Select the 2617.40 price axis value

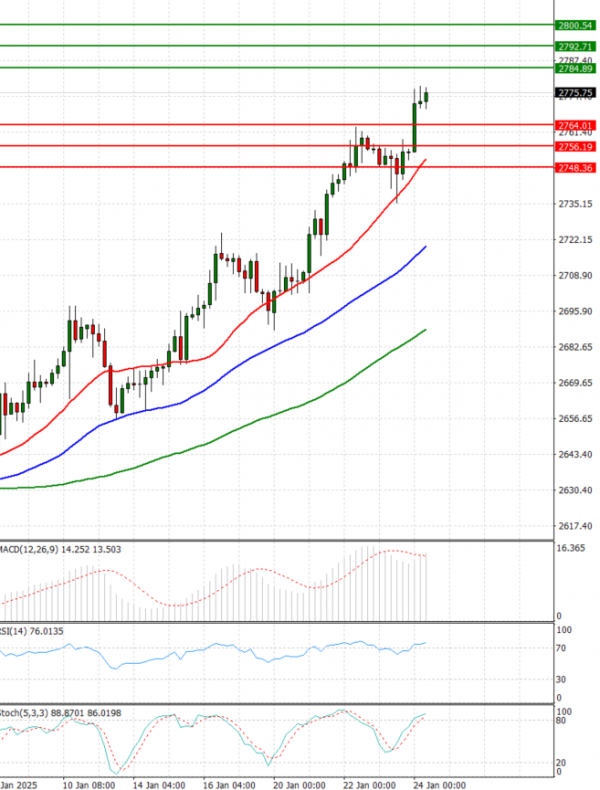point(575,525)
